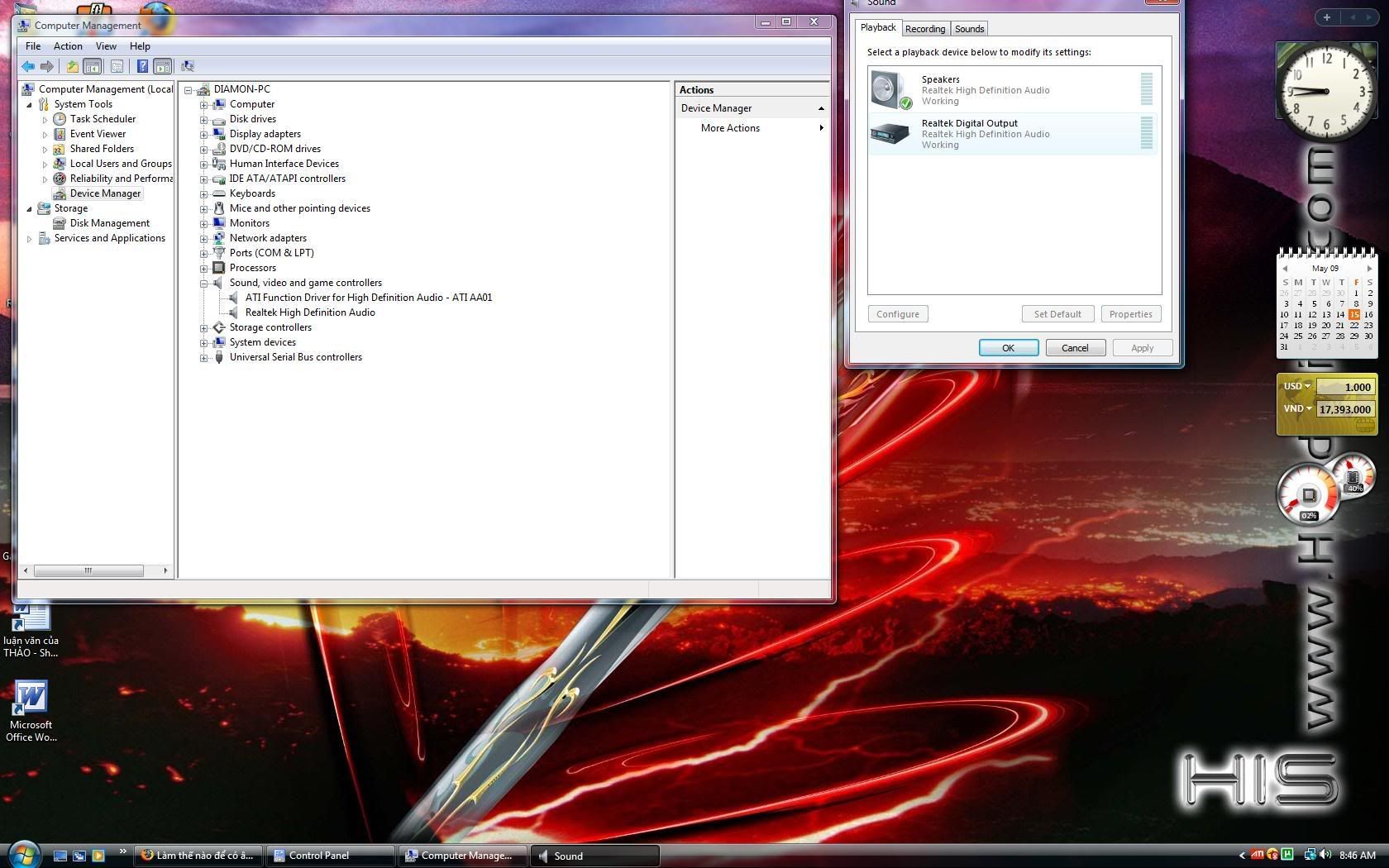Go to previous month in calendar gadget
The height and width of the screenshot is (868, 1389).
[x=1285, y=269]
